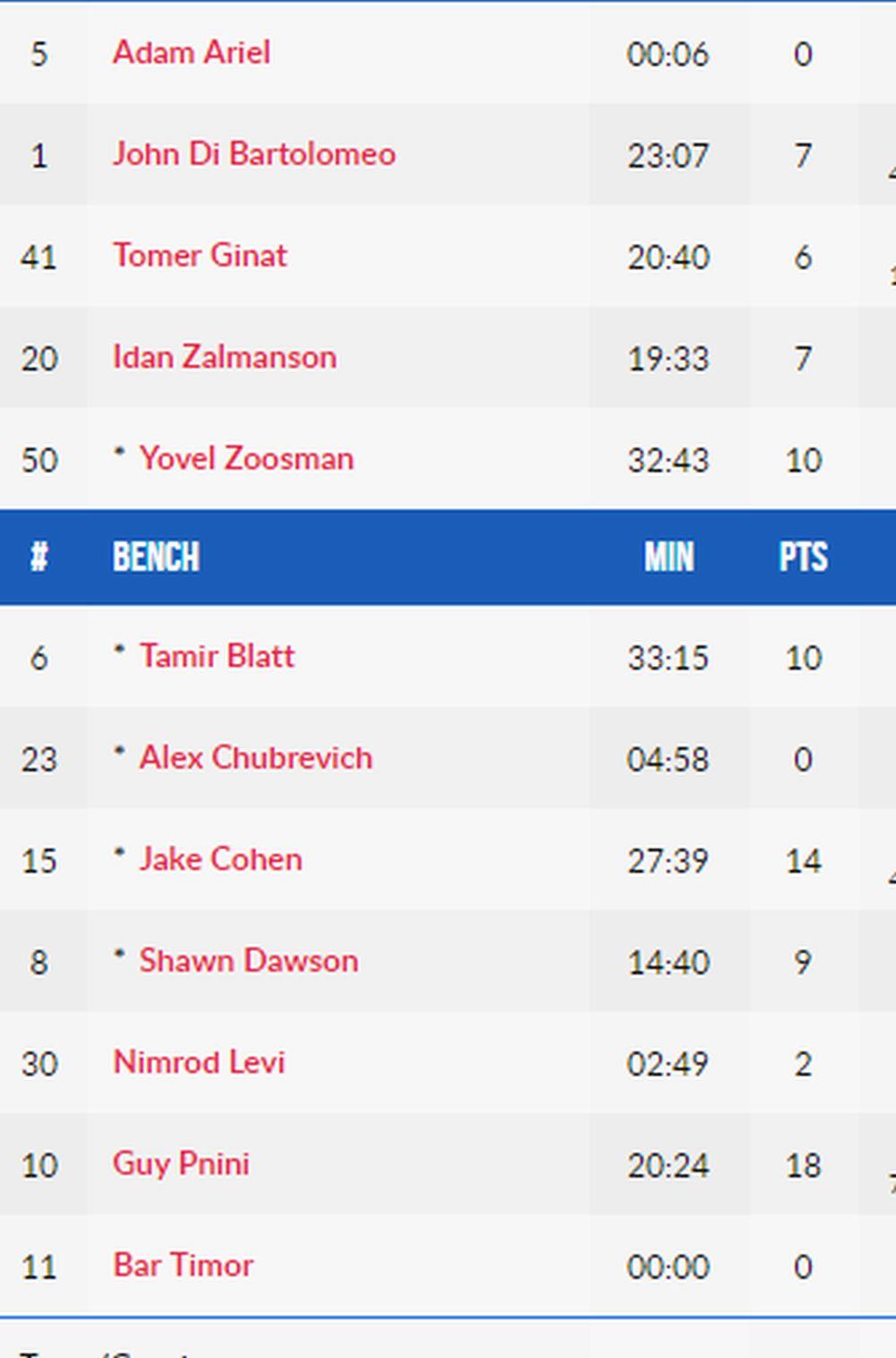
Task: Click Jake Cohen's 14 points value
Action: click(803, 861)
